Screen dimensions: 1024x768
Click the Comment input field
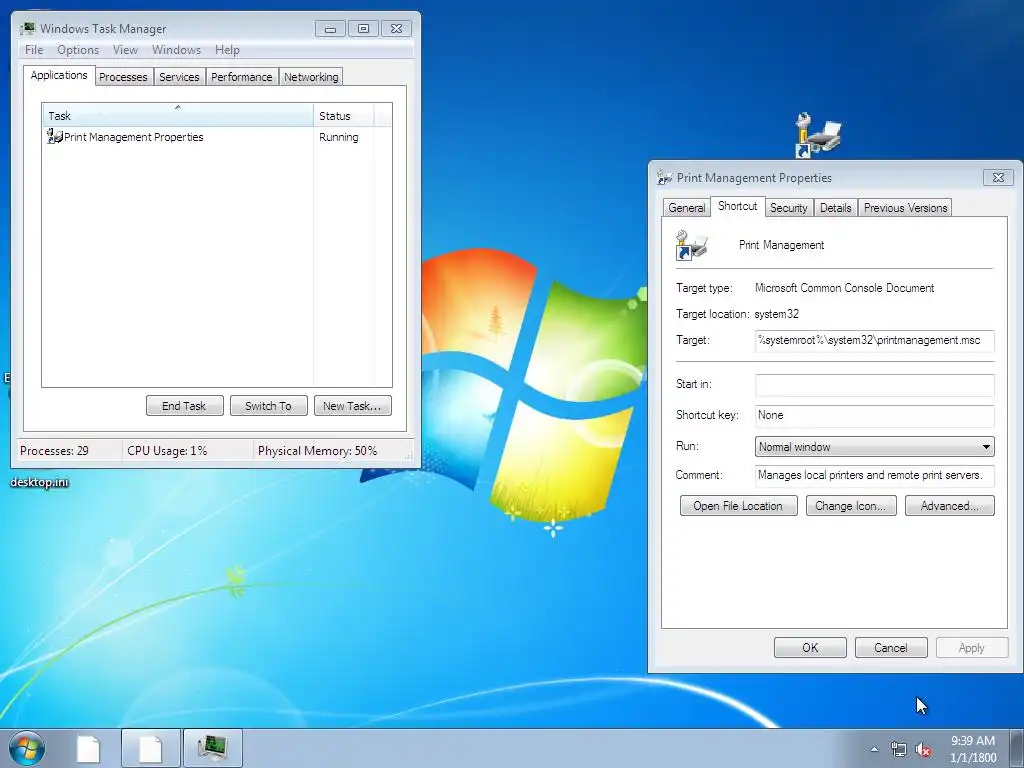[x=874, y=475]
